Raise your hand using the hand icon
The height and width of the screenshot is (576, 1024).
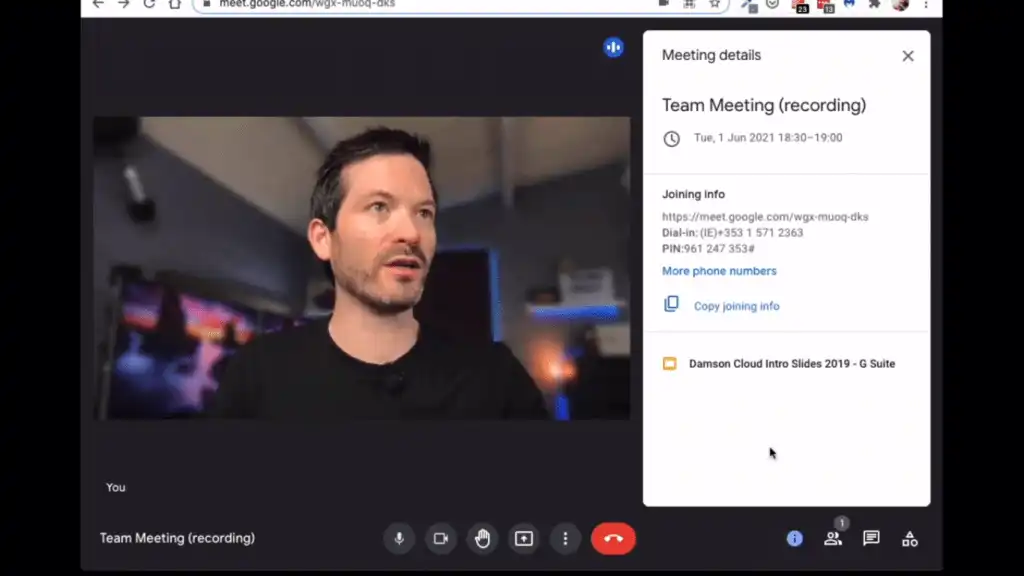tap(483, 539)
